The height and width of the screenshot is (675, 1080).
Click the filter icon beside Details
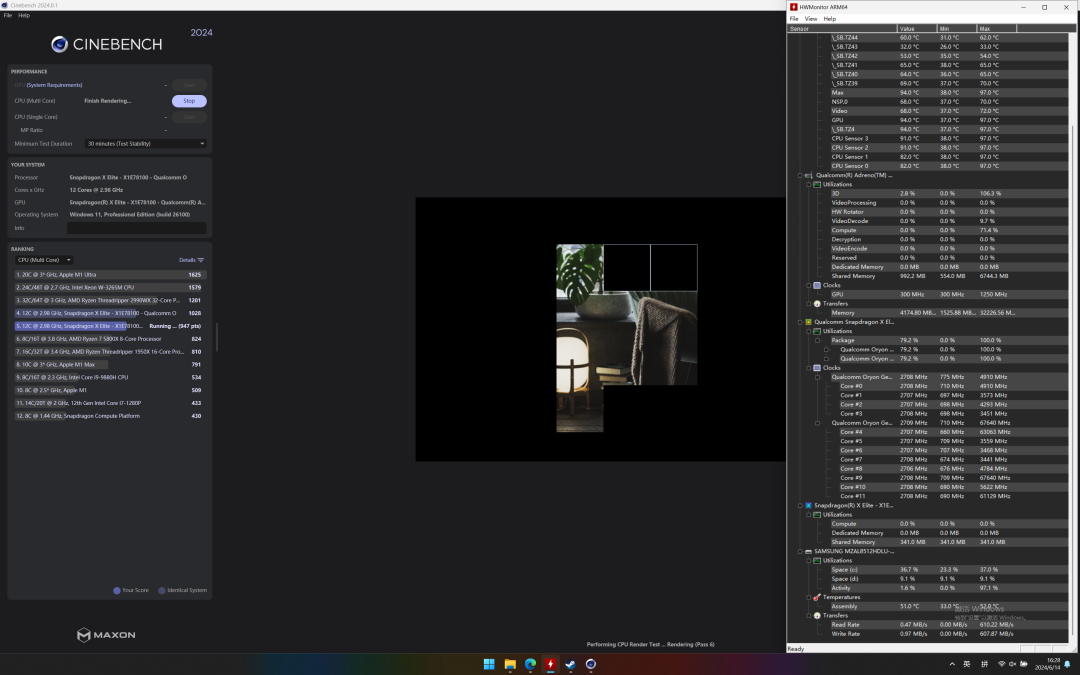(200, 260)
